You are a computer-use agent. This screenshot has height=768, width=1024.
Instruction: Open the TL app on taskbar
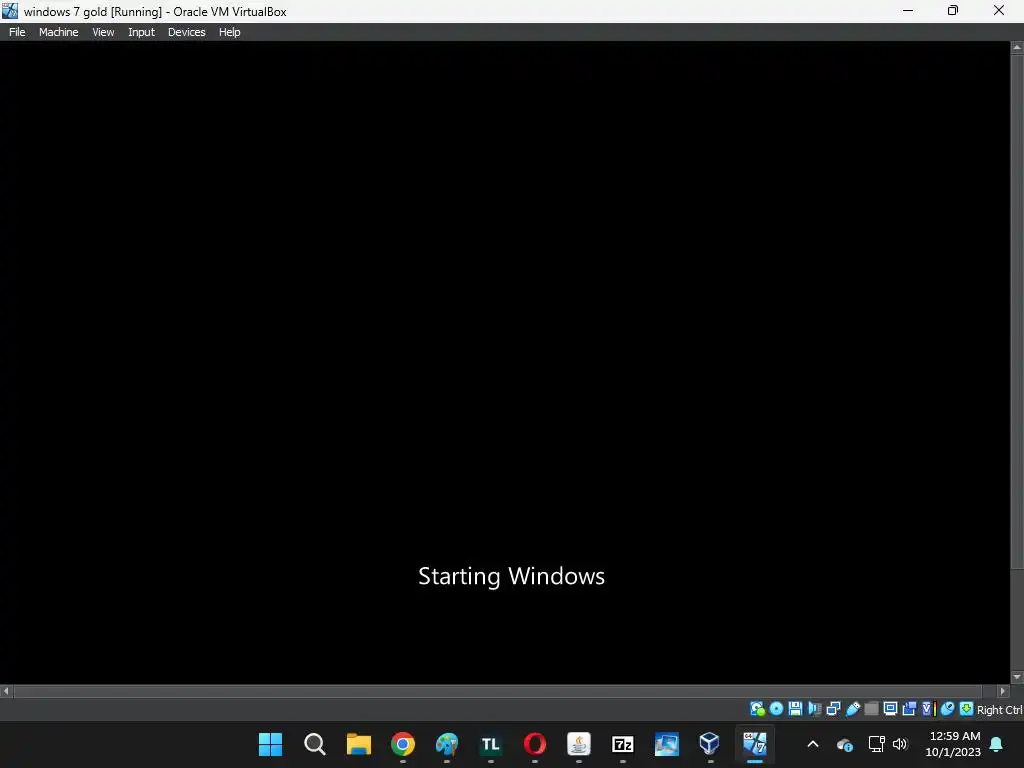coord(490,744)
